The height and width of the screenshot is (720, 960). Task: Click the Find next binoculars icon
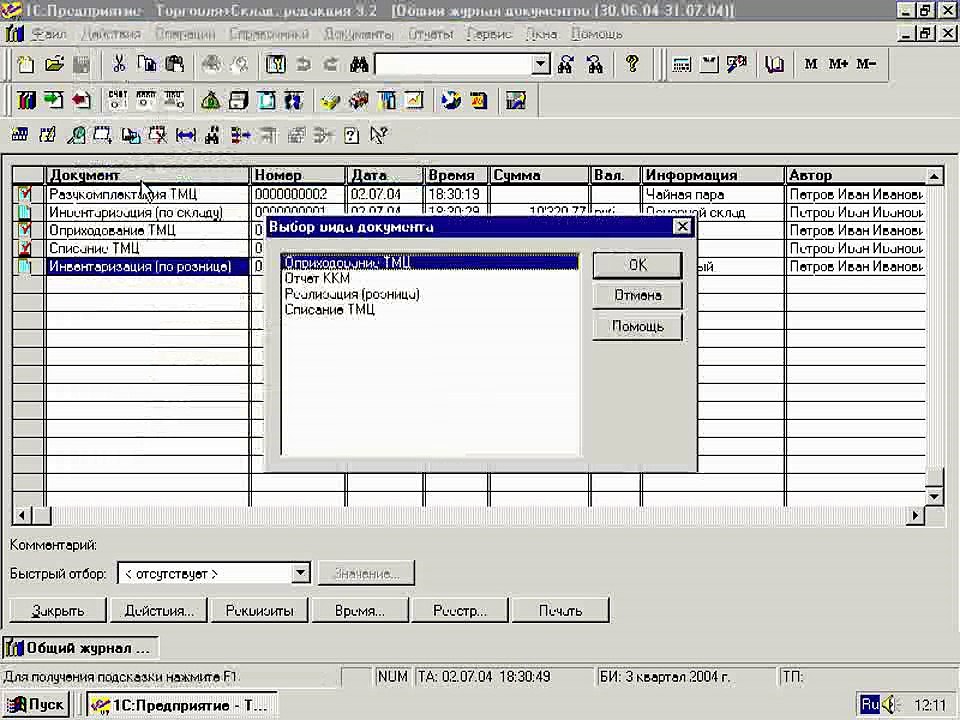(565, 64)
